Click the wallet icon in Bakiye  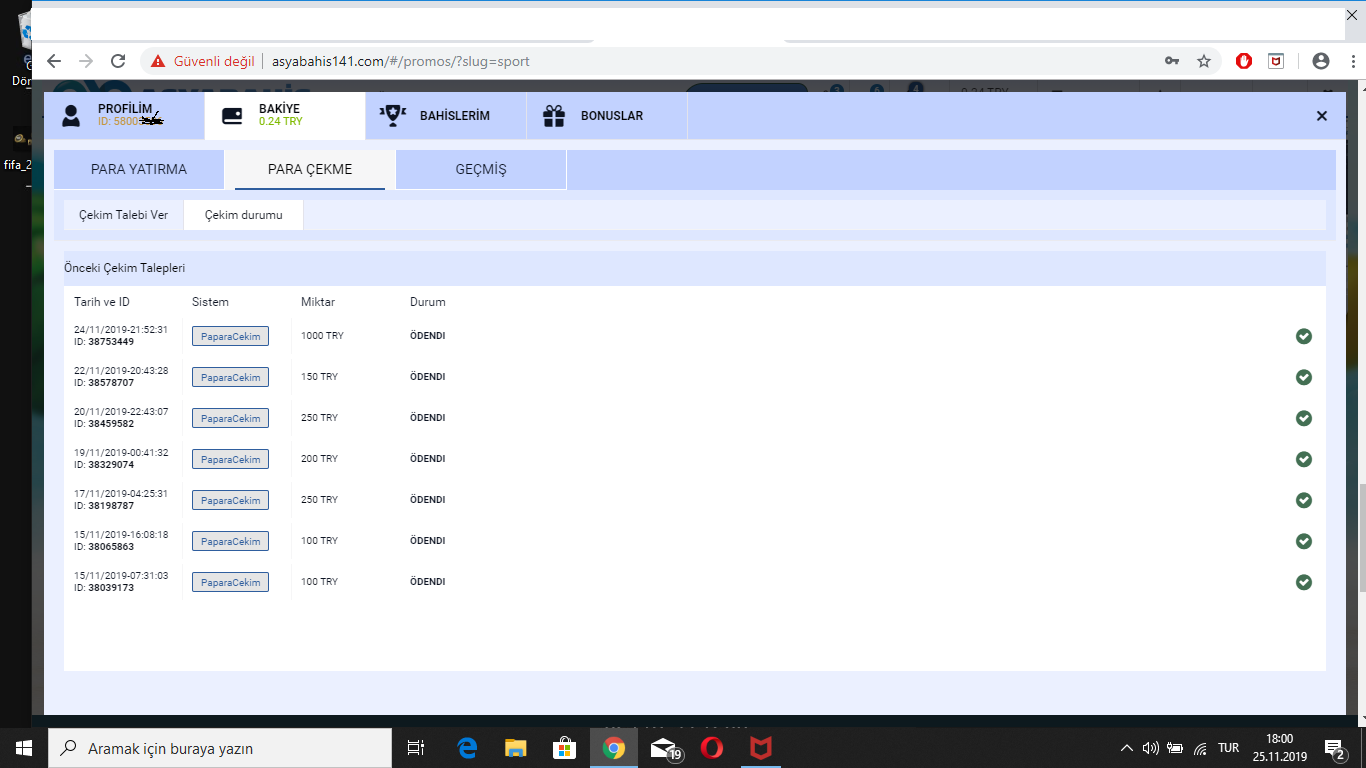click(232, 116)
